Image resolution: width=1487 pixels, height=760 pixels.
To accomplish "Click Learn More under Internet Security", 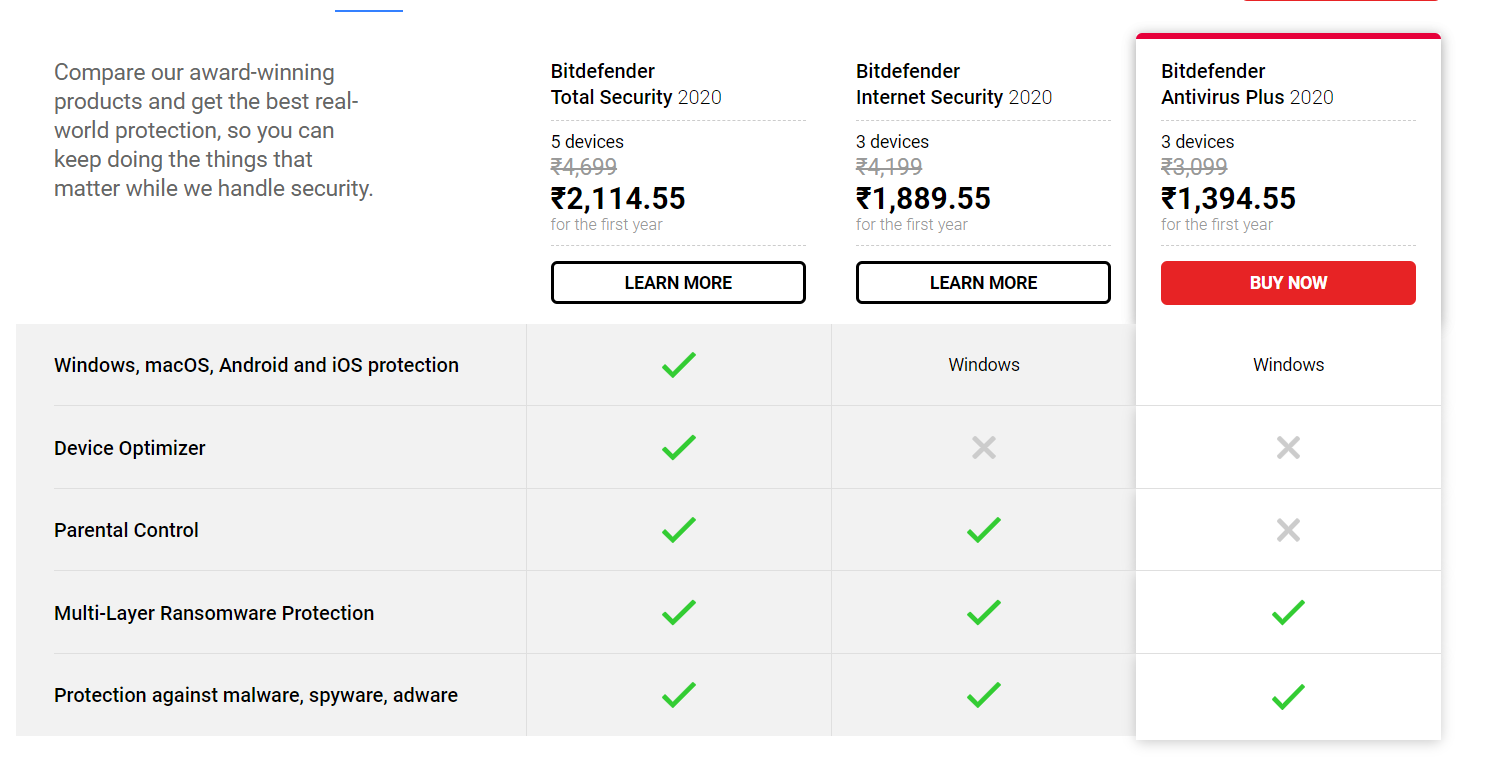I will coord(983,283).
